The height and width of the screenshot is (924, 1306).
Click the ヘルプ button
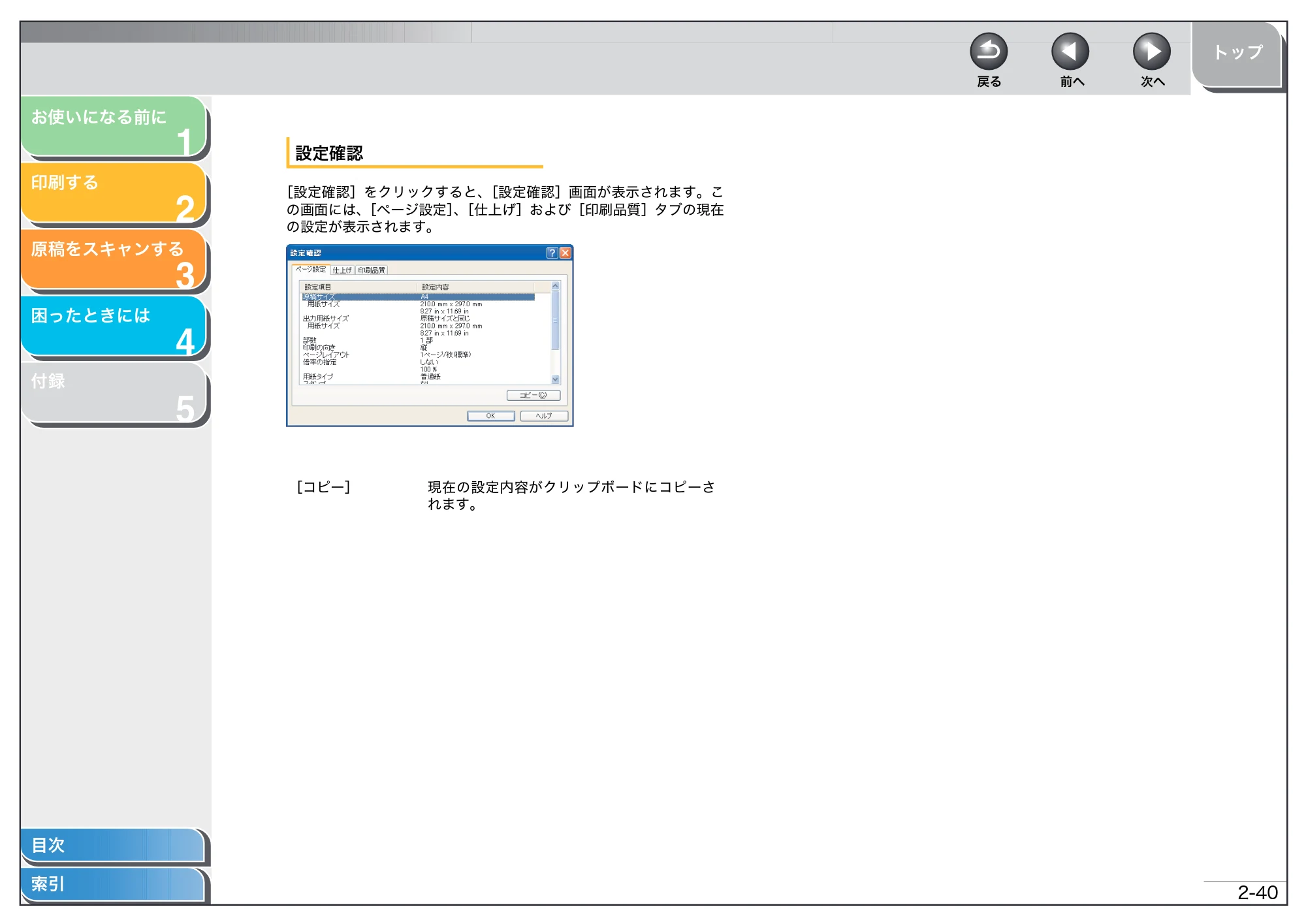(x=544, y=416)
